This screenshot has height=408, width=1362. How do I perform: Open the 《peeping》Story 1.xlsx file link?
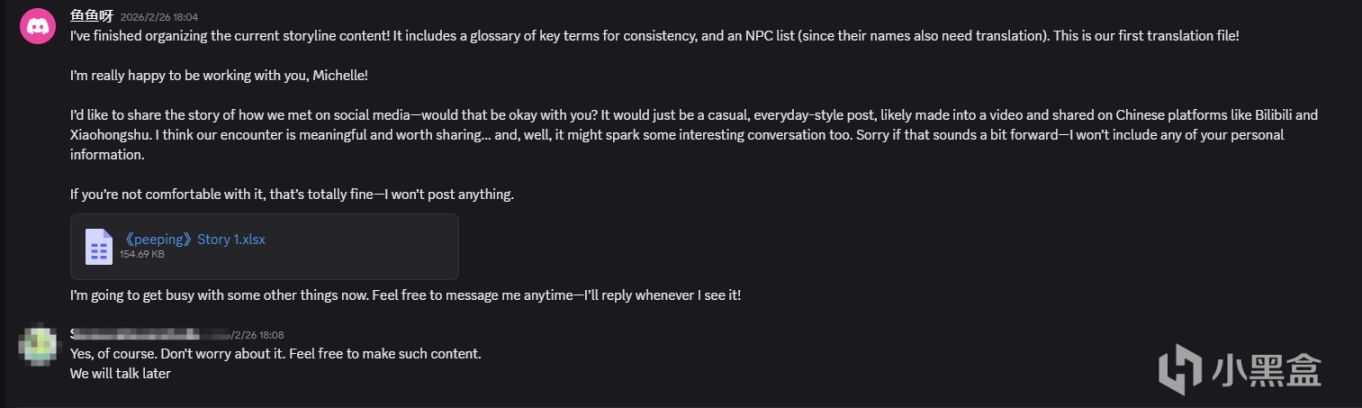194,239
